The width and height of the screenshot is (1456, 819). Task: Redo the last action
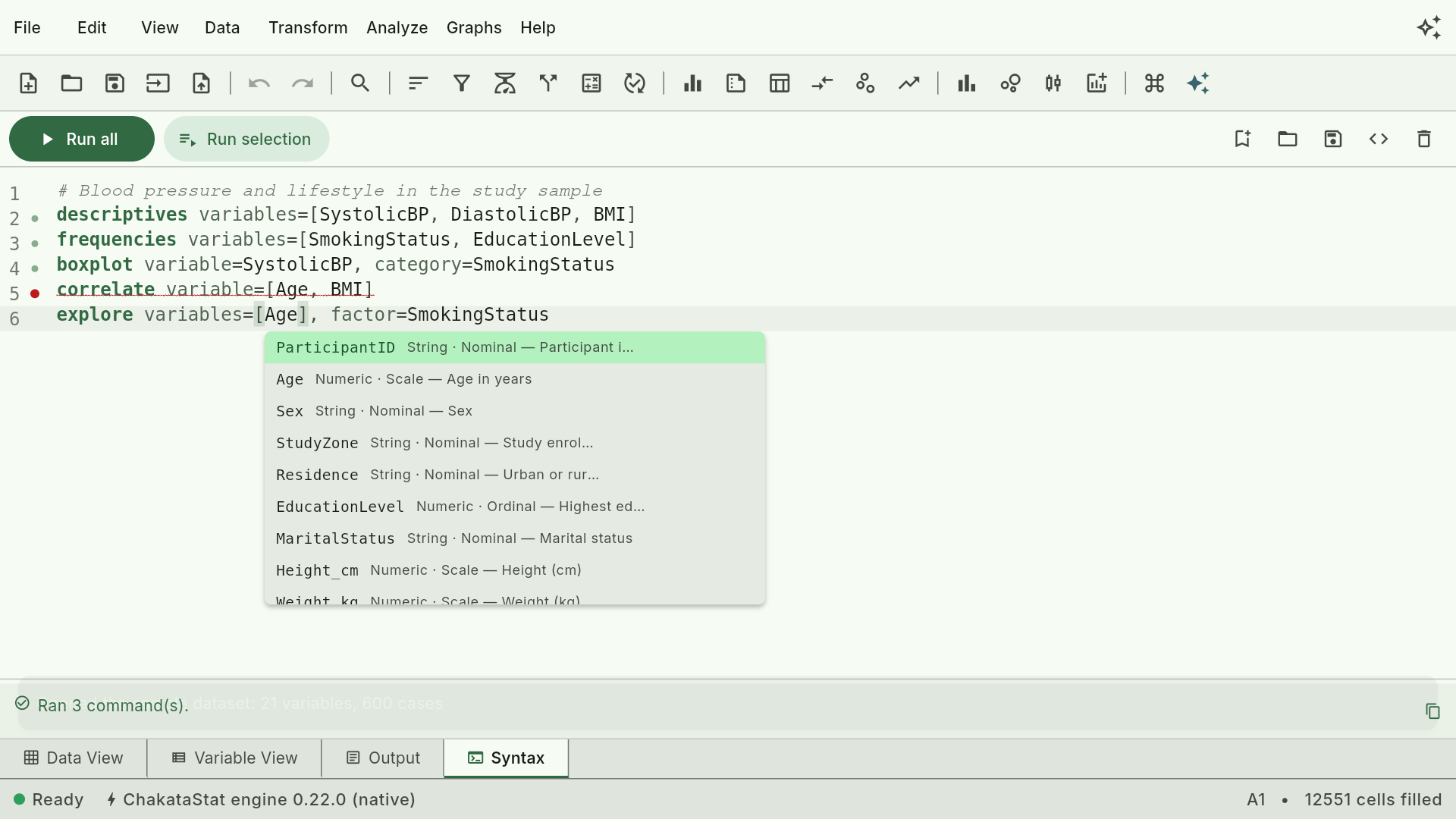(x=303, y=83)
